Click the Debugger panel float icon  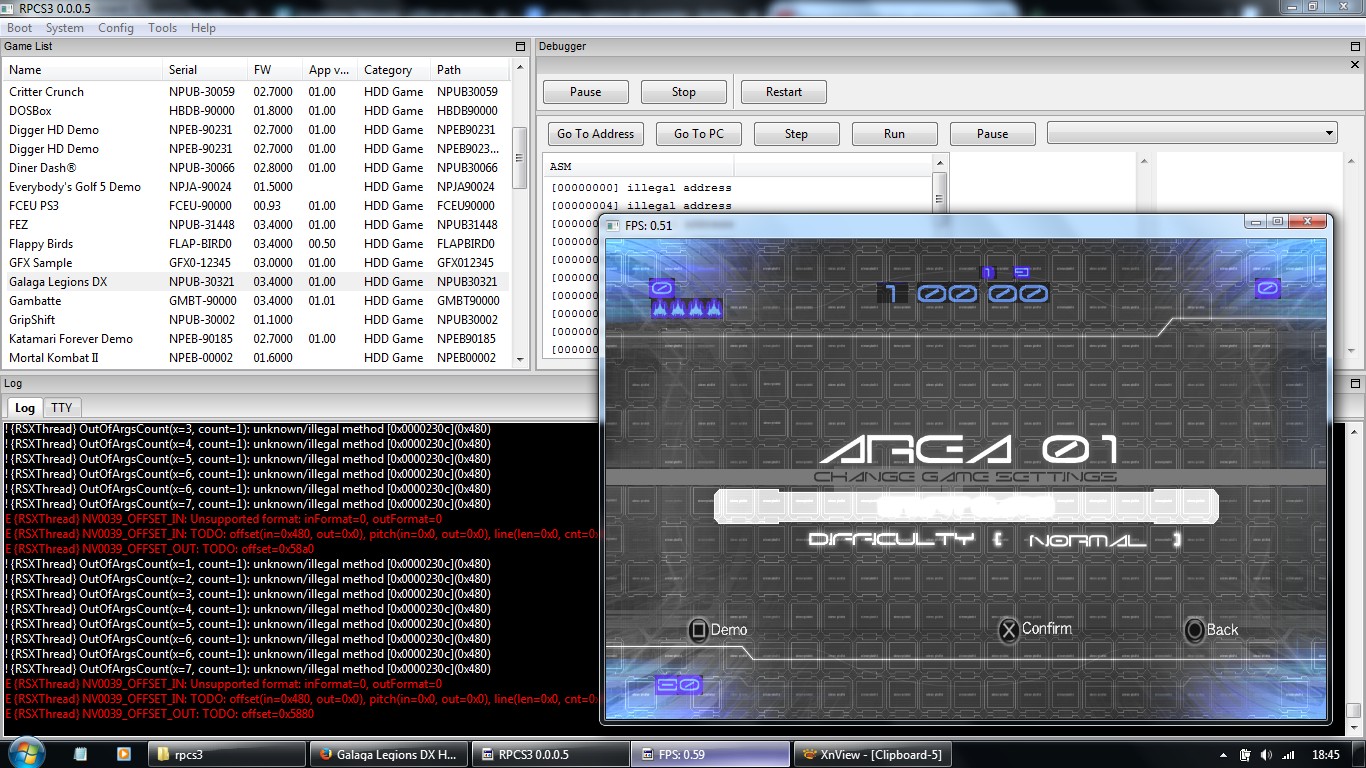1355,47
